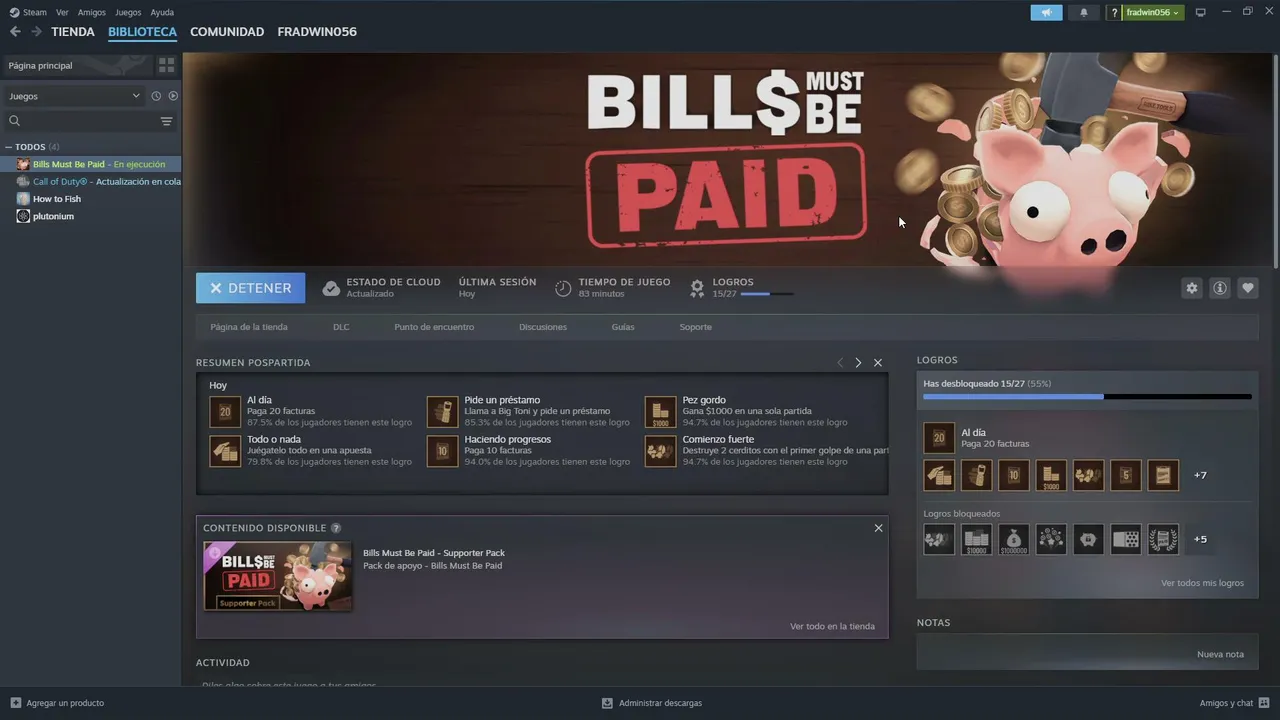The image size is (1280, 720).
Task: Close the post-game summary panel
Action: 878,363
